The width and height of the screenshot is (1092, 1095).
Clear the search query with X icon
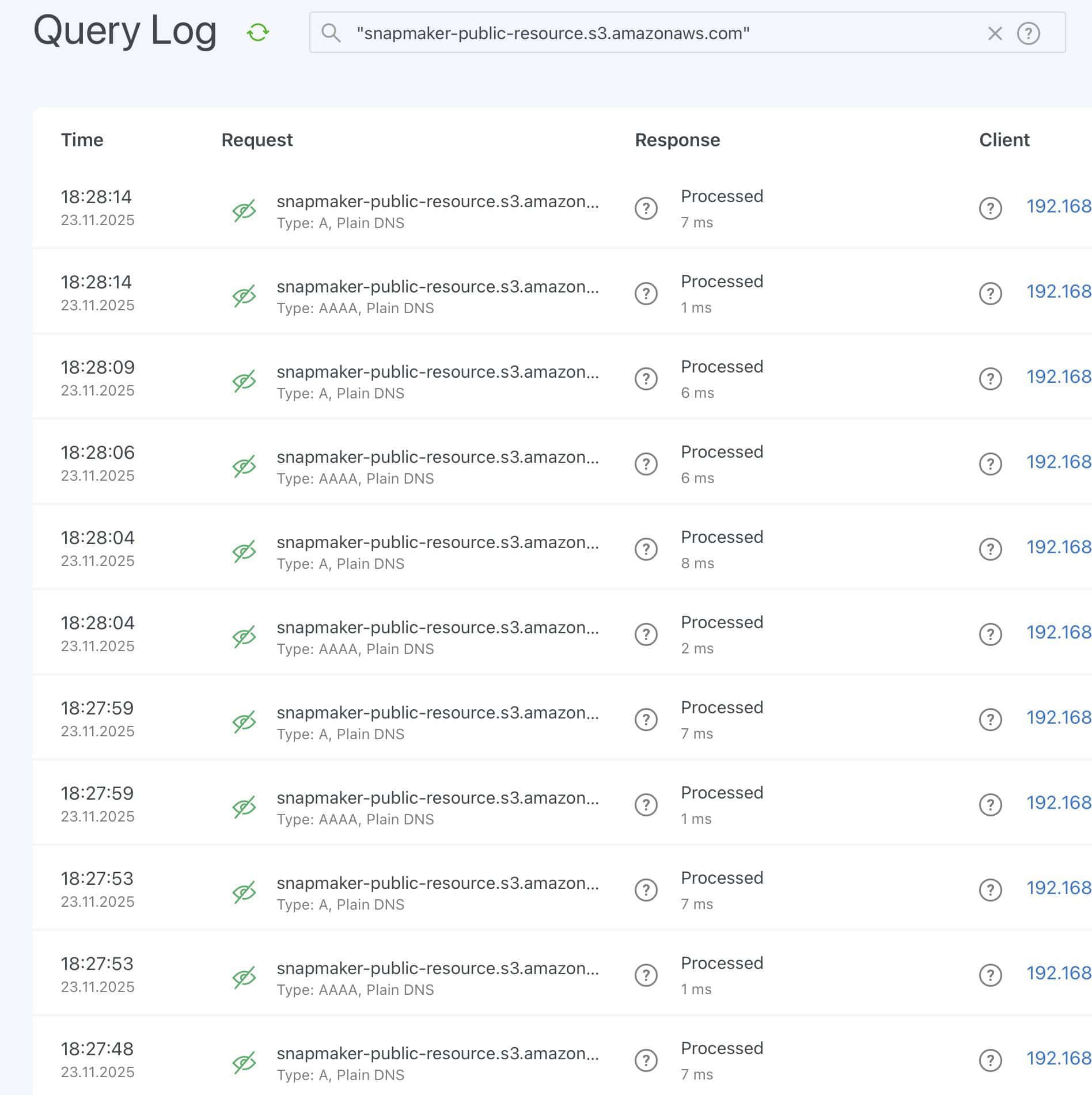995,33
